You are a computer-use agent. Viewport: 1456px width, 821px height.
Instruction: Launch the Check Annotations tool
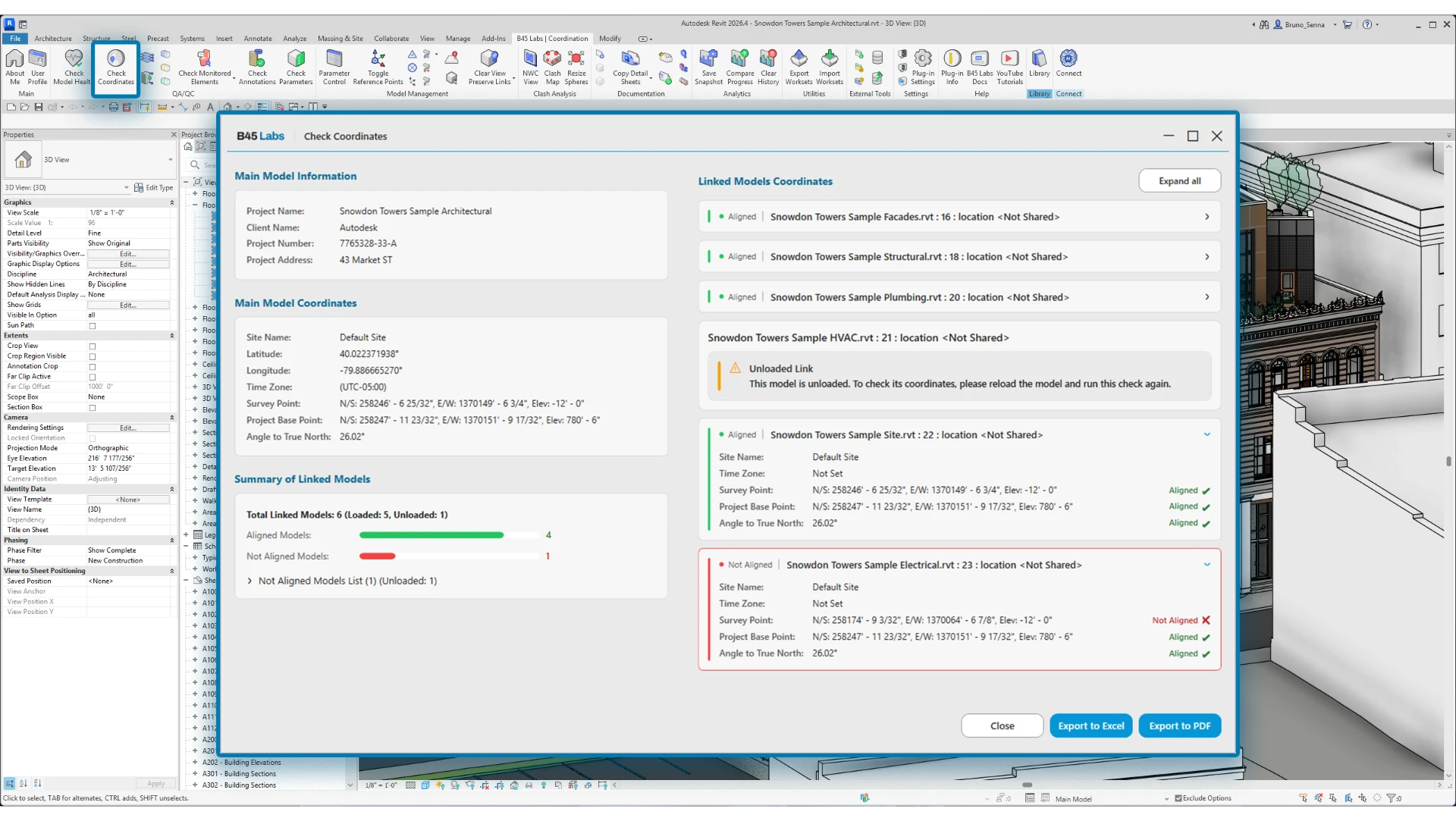click(x=257, y=67)
